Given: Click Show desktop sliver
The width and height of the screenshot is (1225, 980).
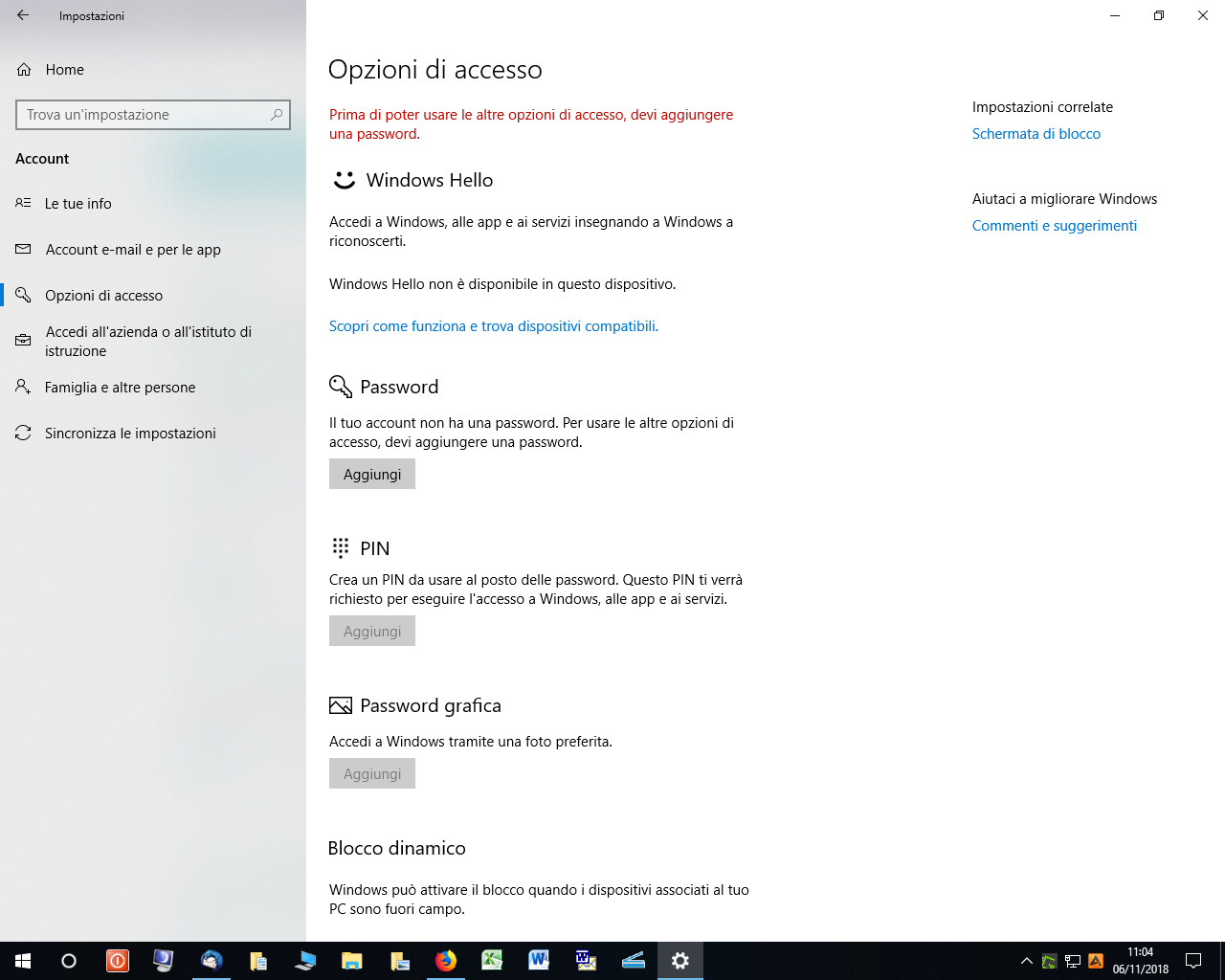Looking at the screenshot, I should (1222, 961).
